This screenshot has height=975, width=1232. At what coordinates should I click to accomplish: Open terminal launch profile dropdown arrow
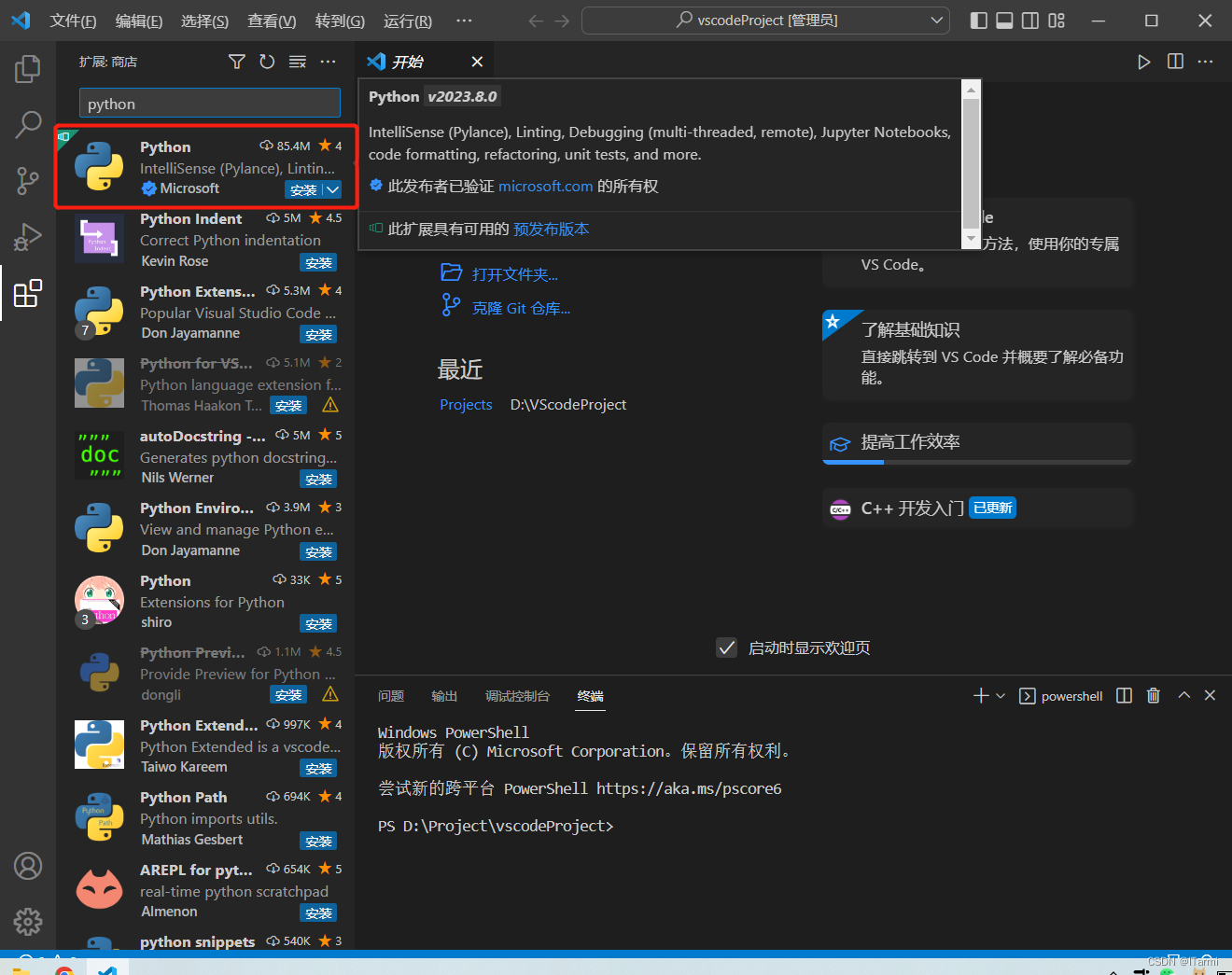[1001, 696]
